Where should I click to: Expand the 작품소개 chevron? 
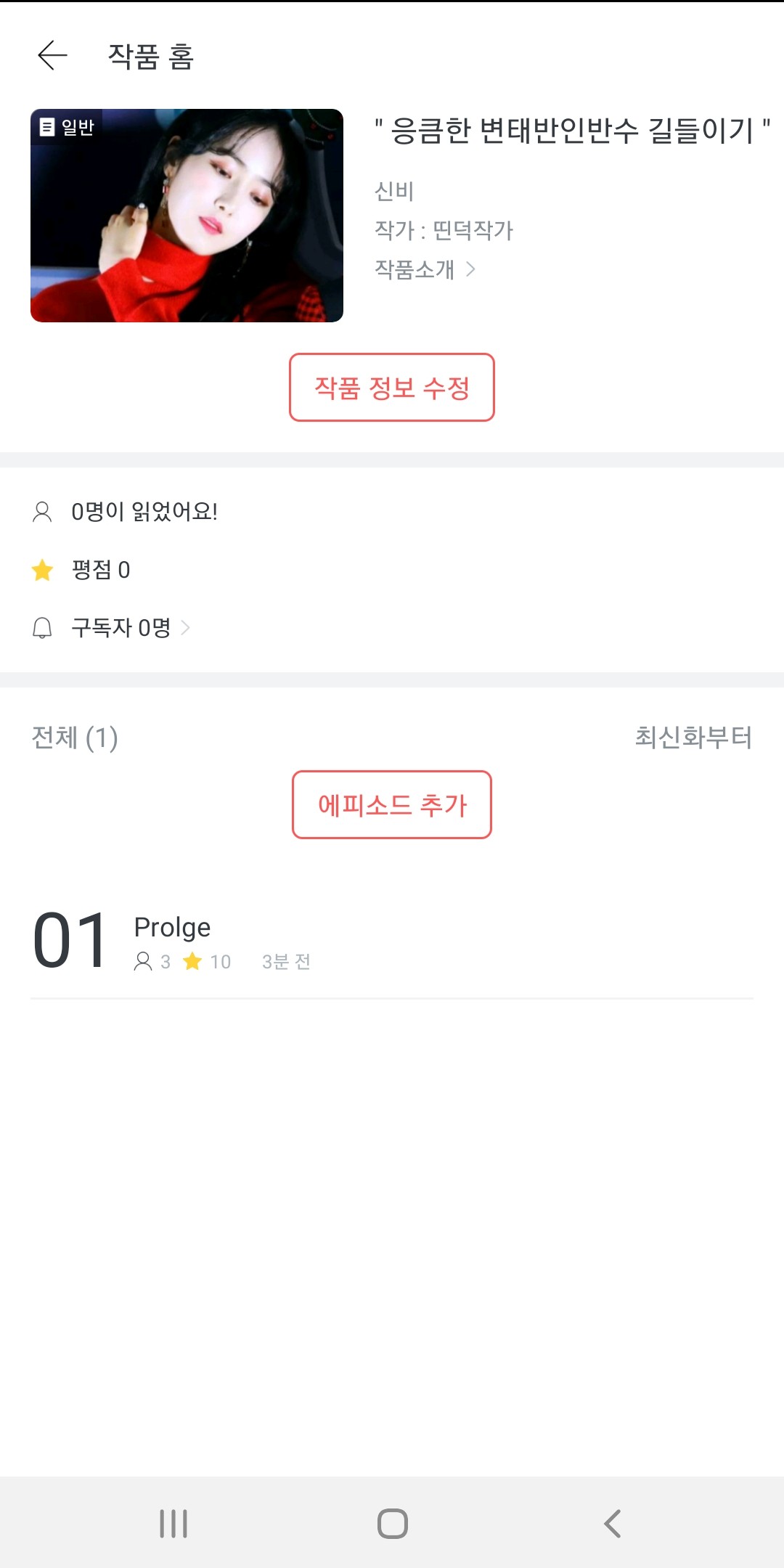point(470,269)
